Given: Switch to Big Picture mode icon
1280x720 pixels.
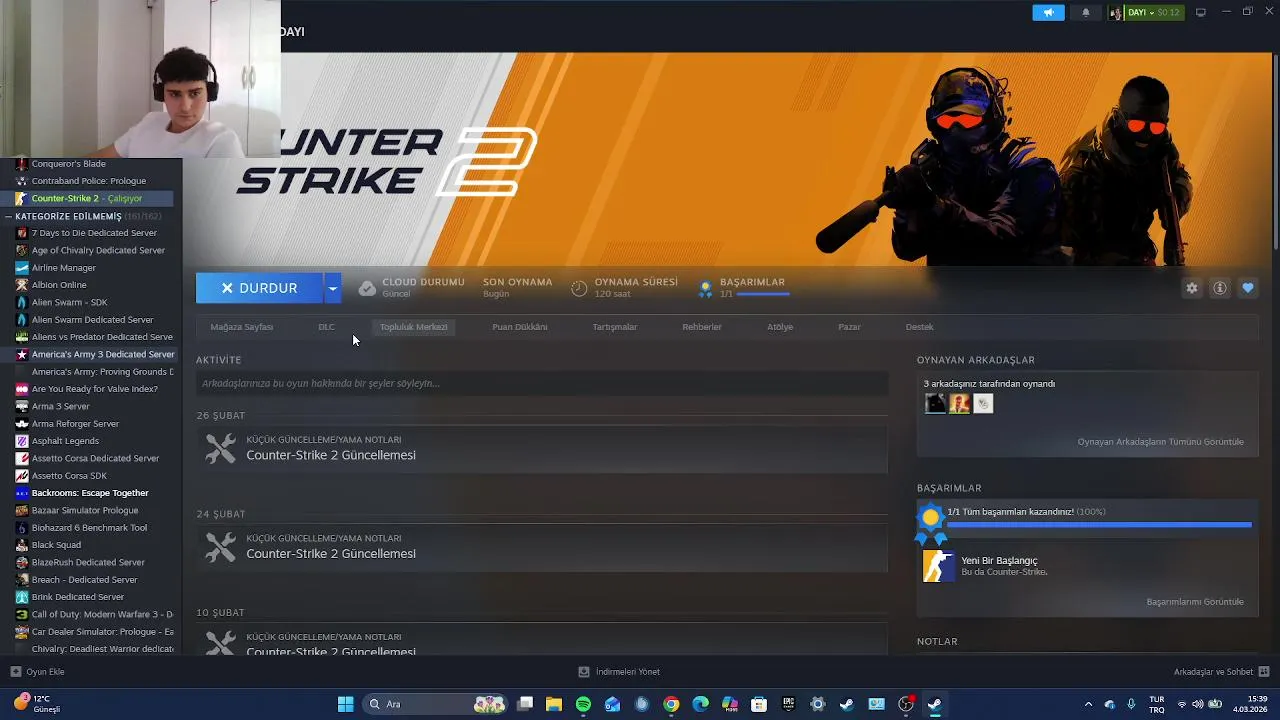Looking at the screenshot, I should coord(1201,12).
